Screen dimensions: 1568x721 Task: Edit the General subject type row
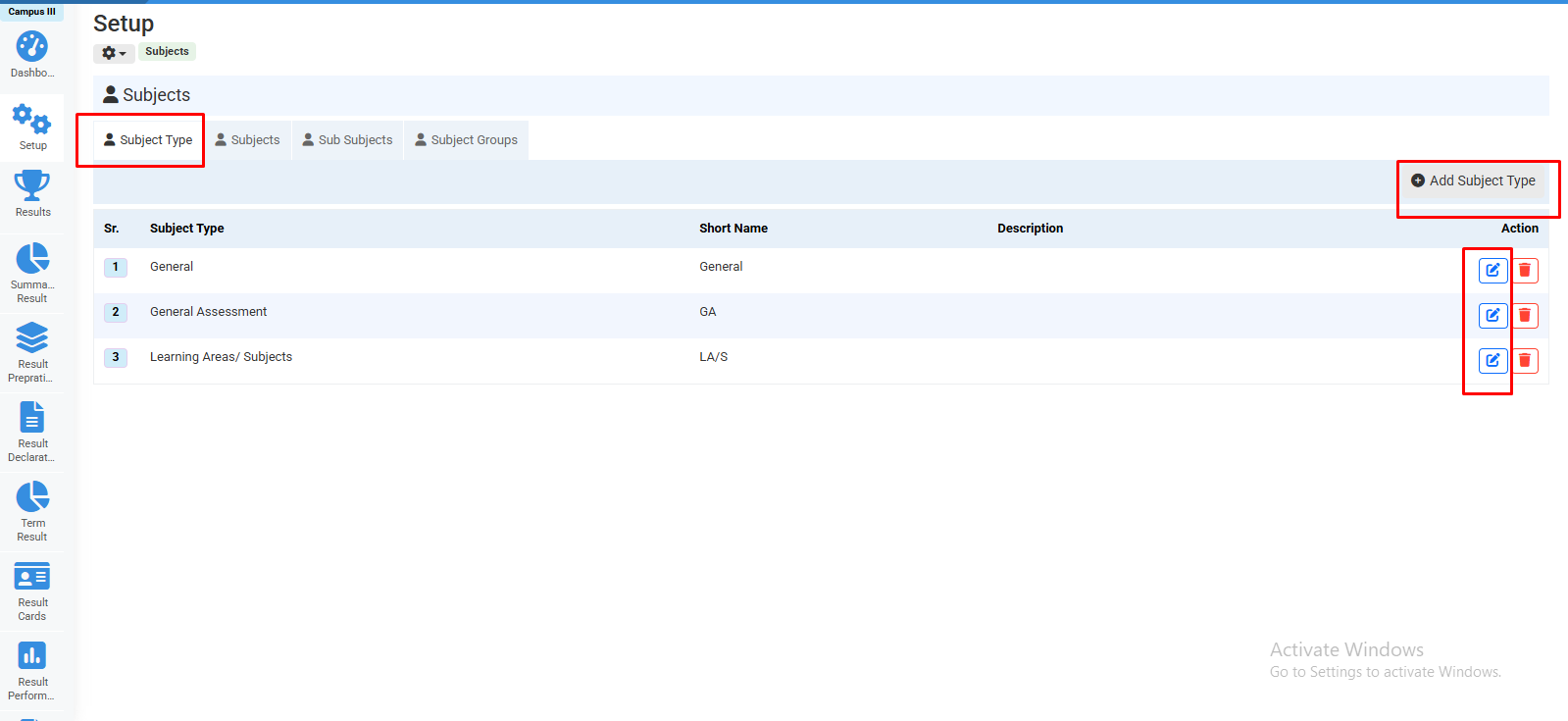(1492, 270)
